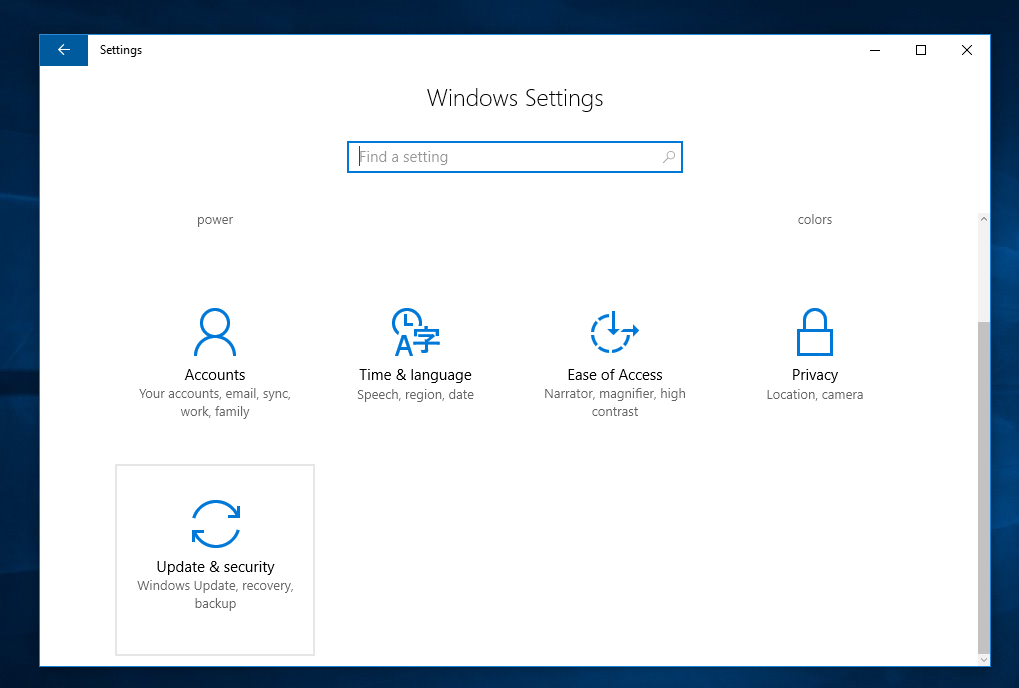
Task: Focus the Find a setting search box
Action: pyautogui.click(x=515, y=157)
